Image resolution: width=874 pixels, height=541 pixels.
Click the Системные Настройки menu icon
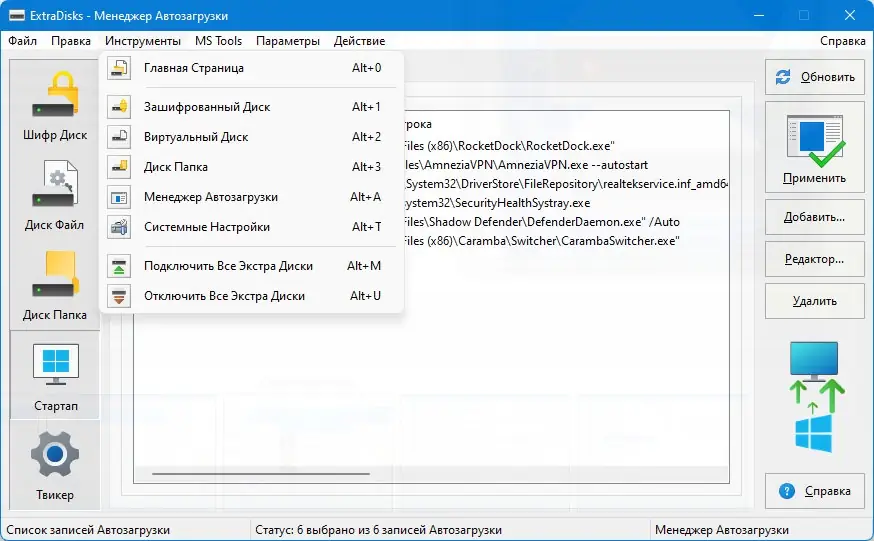(x=119, y=227)
